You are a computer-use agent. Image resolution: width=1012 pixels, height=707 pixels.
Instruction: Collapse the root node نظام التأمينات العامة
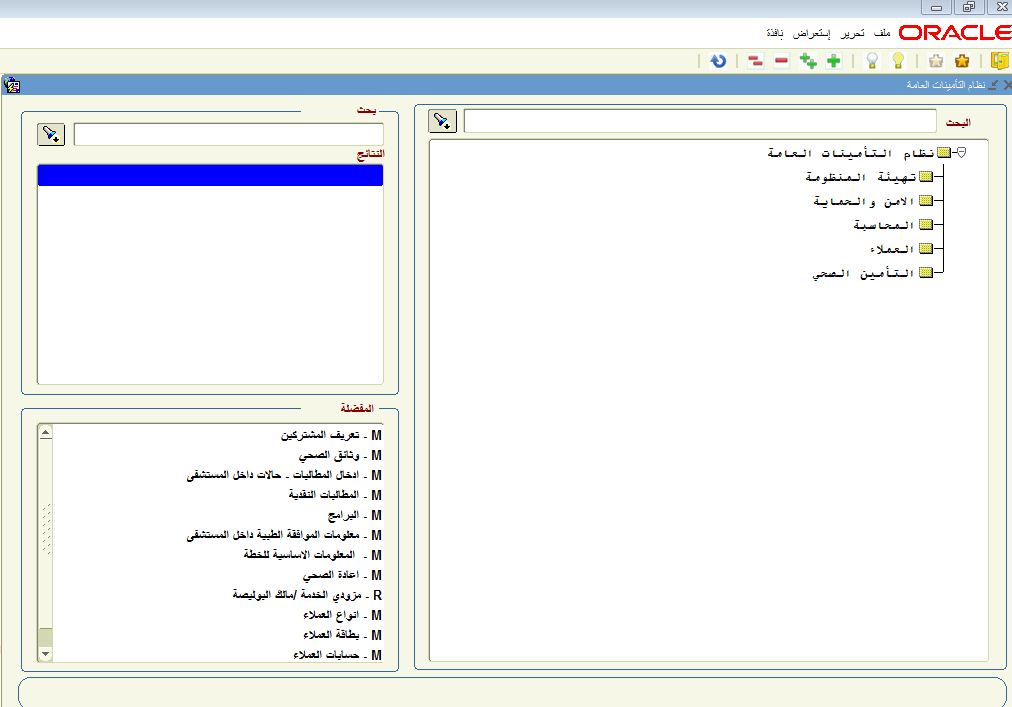pyautogui.click(x=961, y=153)
